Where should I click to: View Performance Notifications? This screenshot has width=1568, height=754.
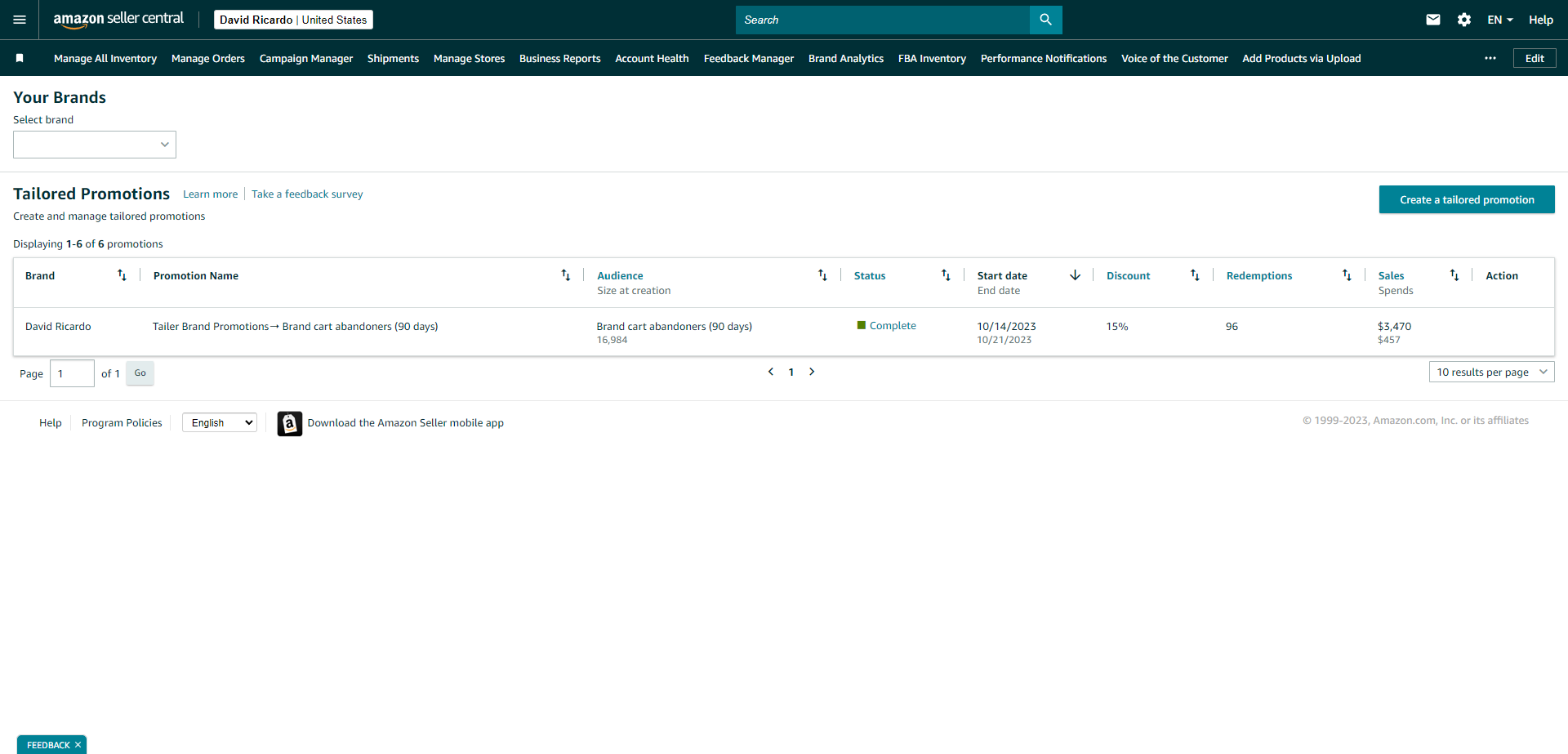click(1044, 58)
